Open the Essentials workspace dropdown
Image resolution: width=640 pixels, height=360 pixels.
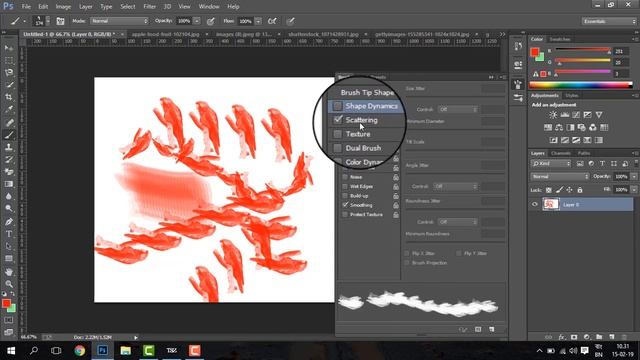609,21
